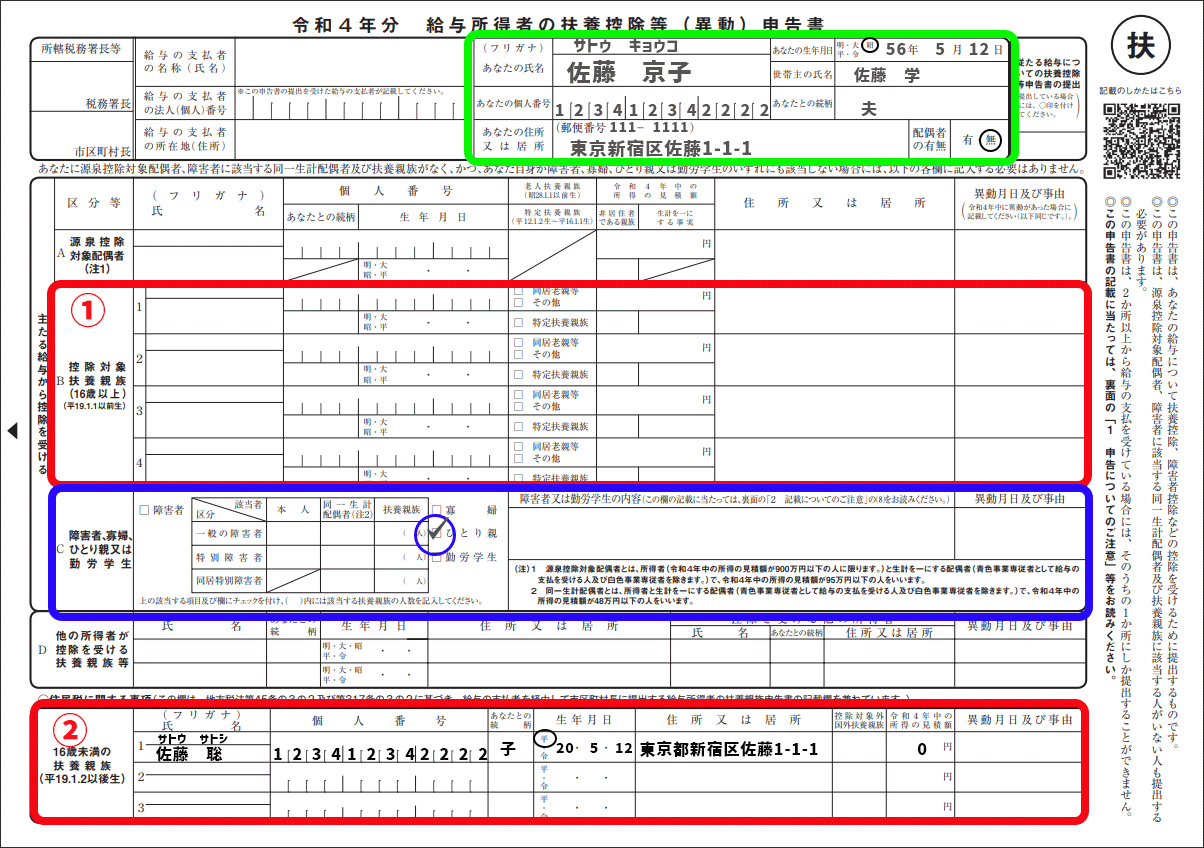The width and height of the screenshot is (1204, 848).
Task: Check the 勤労学生 checkbox
Action: tap(437, 557)
